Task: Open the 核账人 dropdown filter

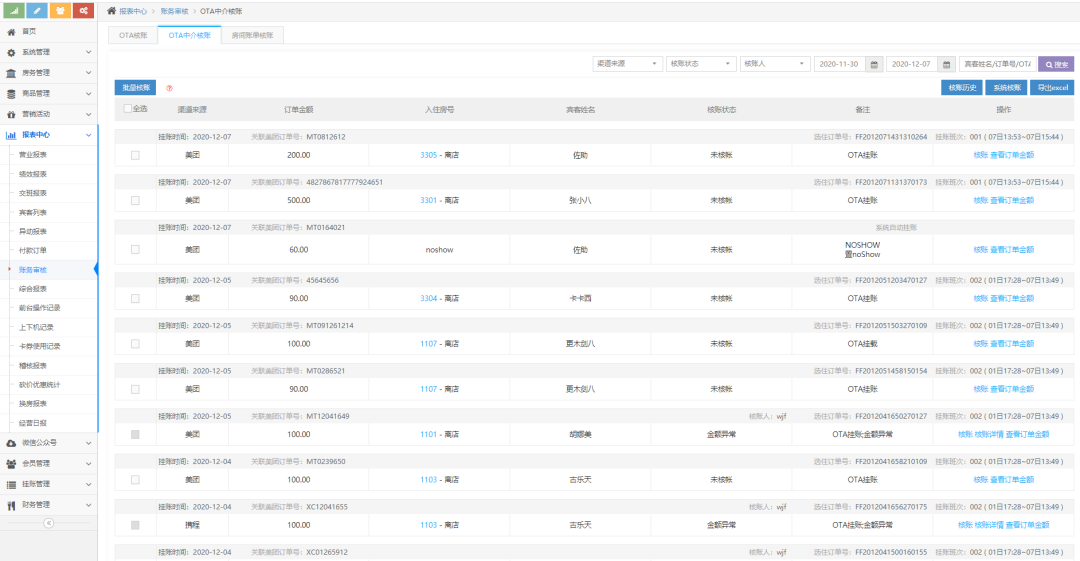Action: click(775, 63)
